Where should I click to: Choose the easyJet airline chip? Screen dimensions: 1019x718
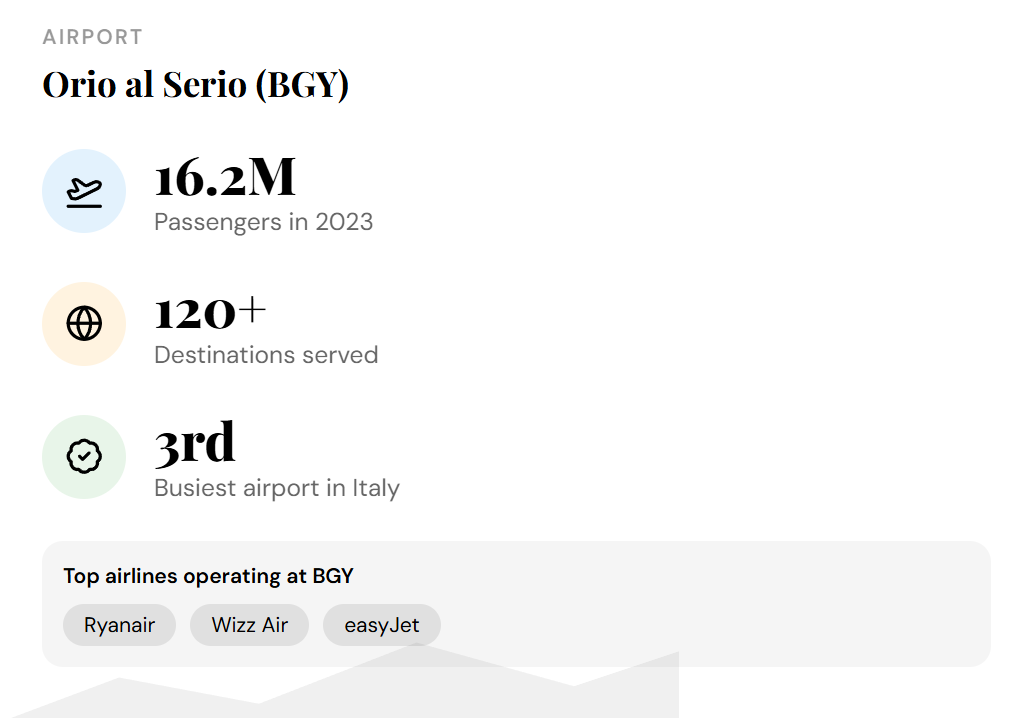tap(381, 625)
